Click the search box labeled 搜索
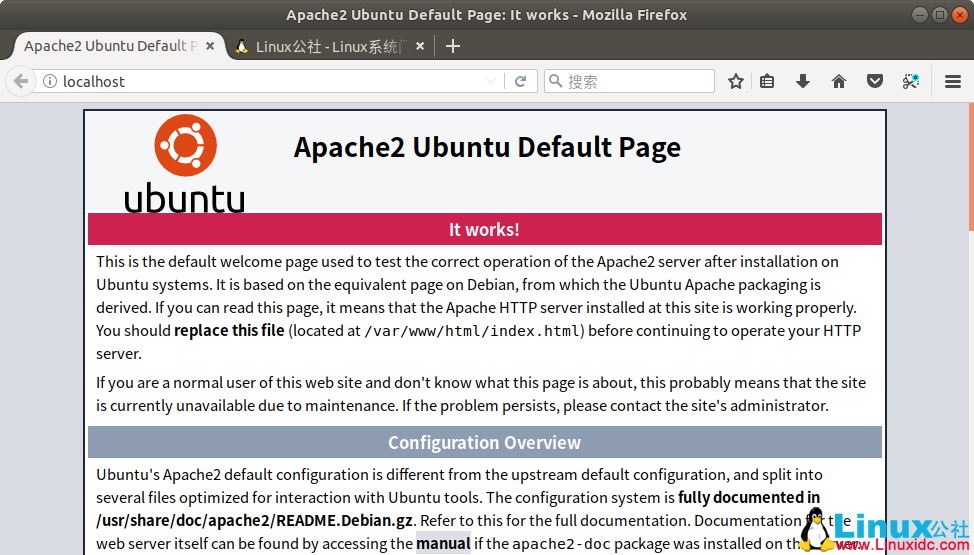 pyautogui.click(x=629, y=81)
